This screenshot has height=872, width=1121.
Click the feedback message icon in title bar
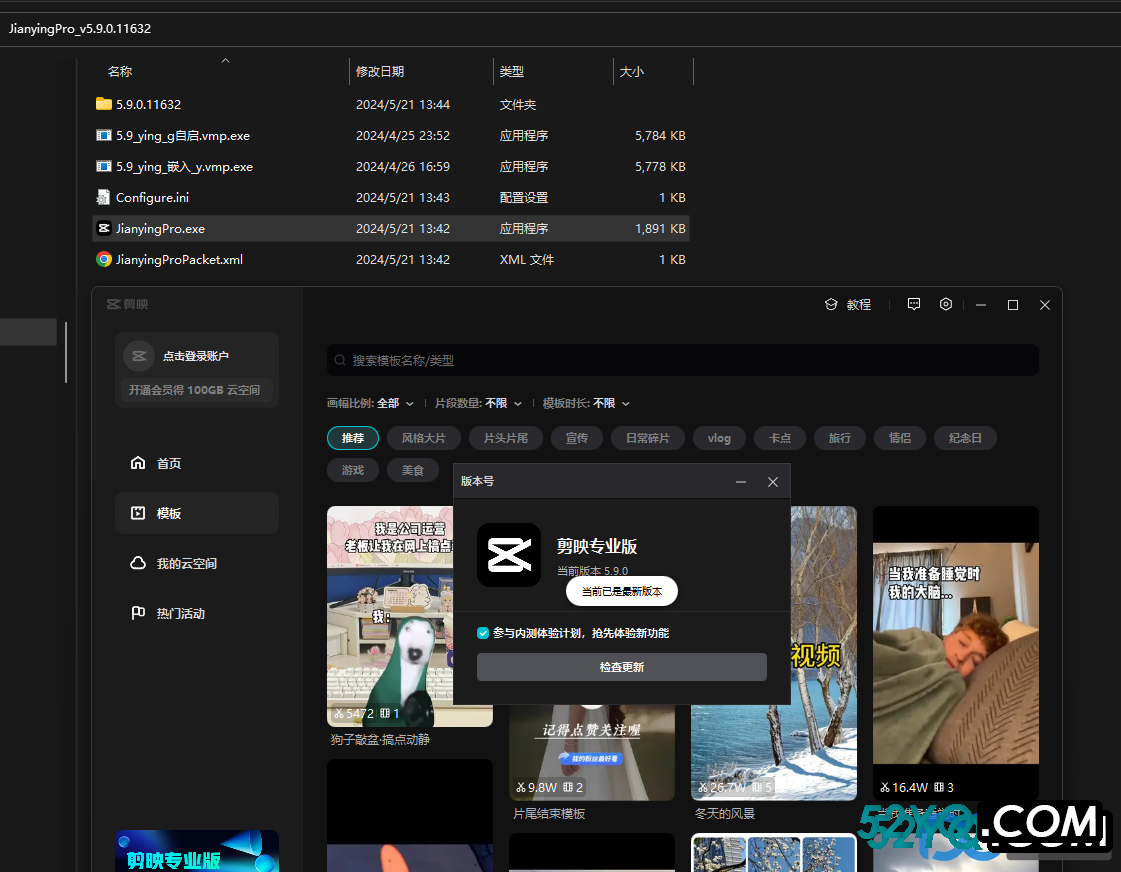(x=913, y=305)
